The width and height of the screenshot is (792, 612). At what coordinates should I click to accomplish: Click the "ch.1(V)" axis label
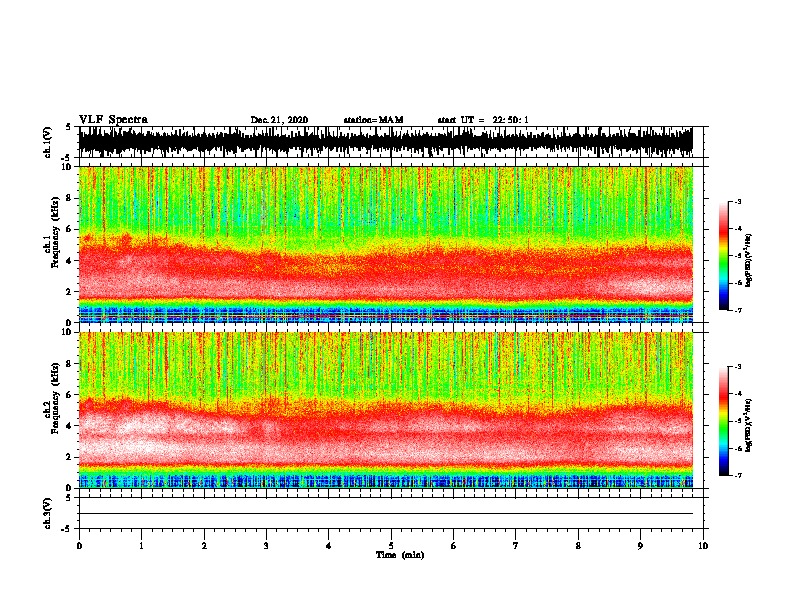48,142
